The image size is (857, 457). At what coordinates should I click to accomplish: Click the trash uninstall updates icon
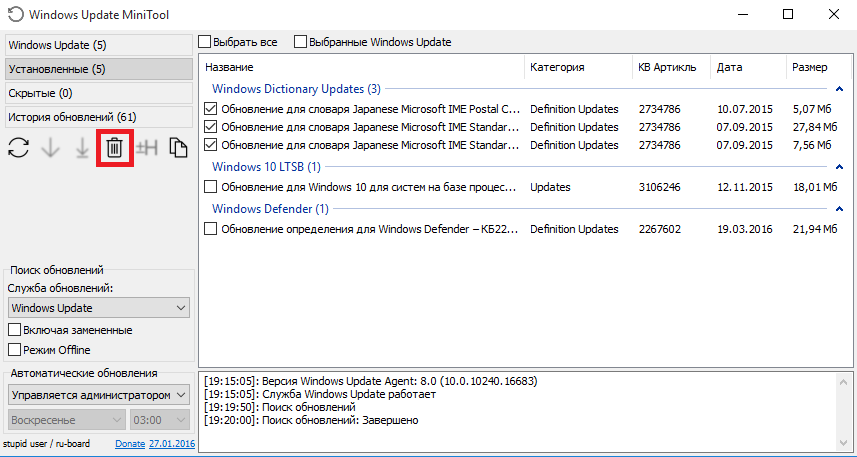(114, 148)
